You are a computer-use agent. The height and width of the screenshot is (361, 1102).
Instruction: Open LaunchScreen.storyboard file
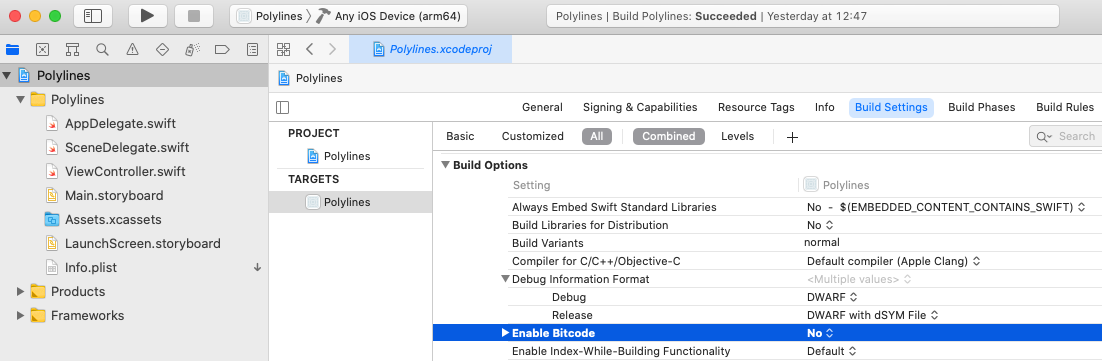143,244
